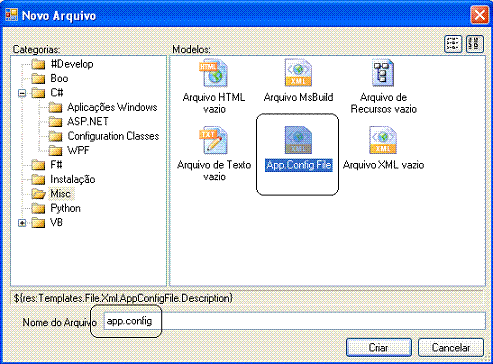Switch templates to large icons view
The image size is (493, 364).
(453, 44)
